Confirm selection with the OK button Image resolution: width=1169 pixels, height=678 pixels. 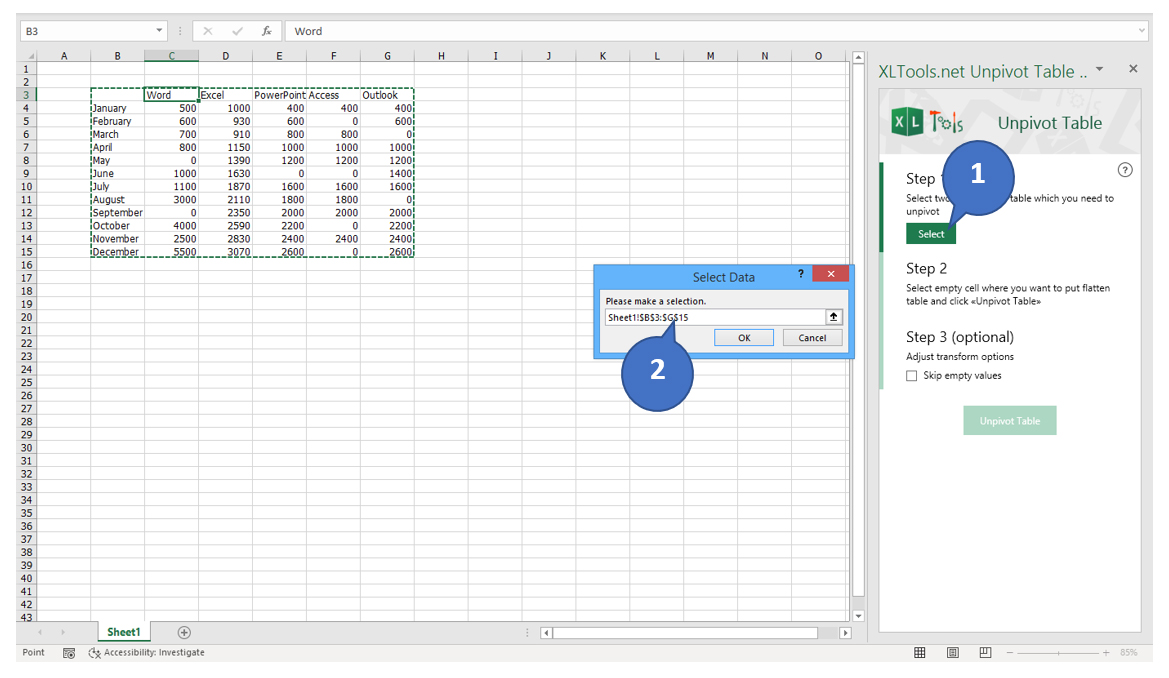pyautogui.click(x=744, y=338)
